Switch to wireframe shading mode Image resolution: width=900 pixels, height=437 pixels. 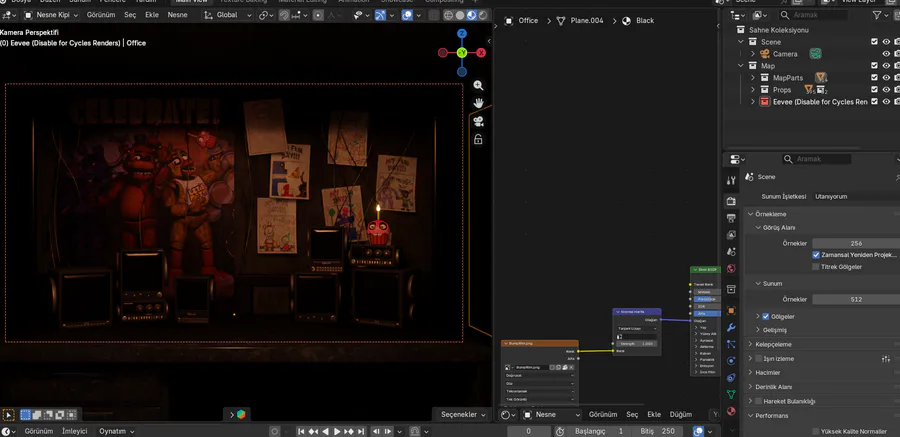pos(448,16)
